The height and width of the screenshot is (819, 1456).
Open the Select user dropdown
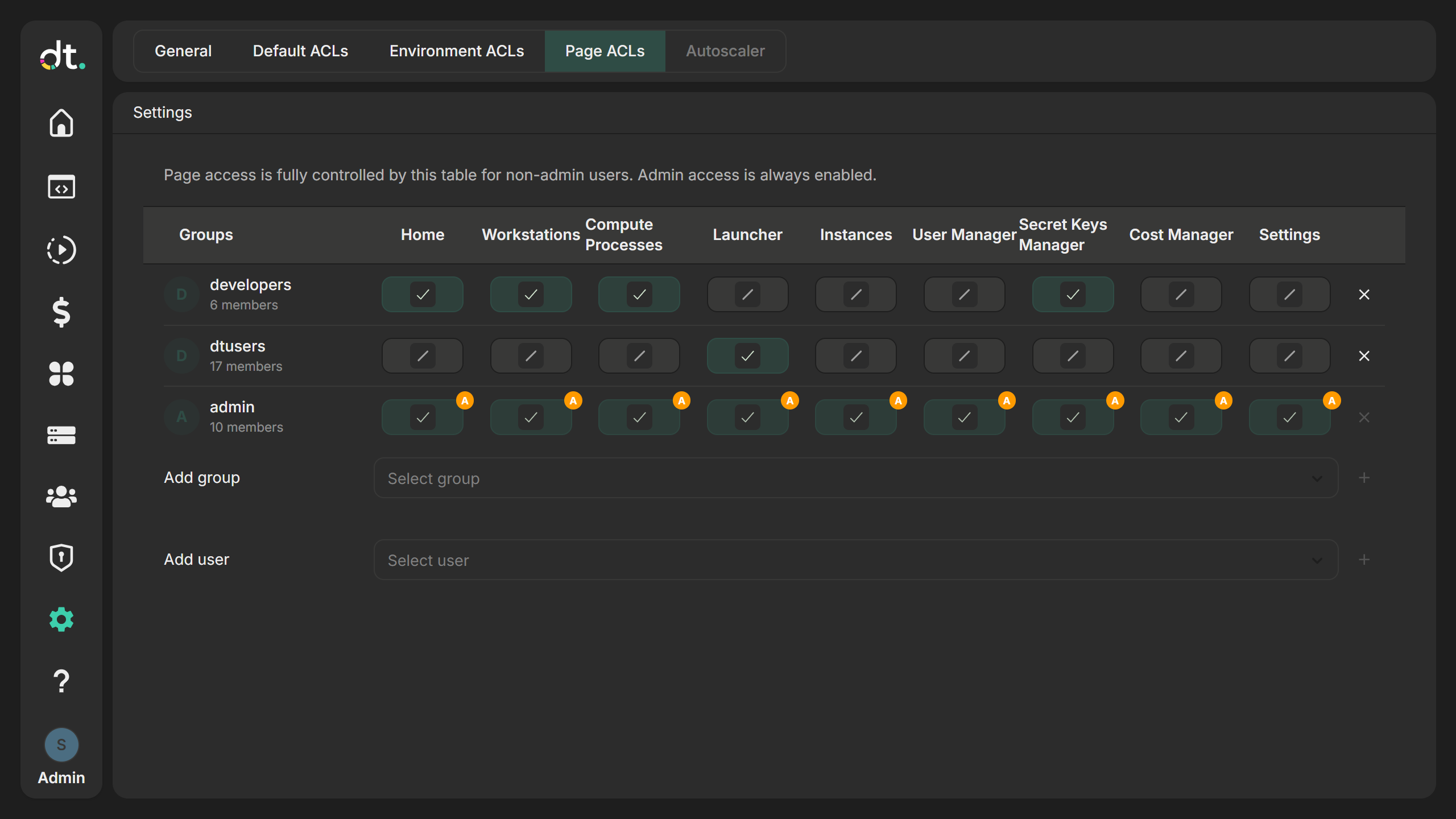pyautogui.click(x=856, y=560)
